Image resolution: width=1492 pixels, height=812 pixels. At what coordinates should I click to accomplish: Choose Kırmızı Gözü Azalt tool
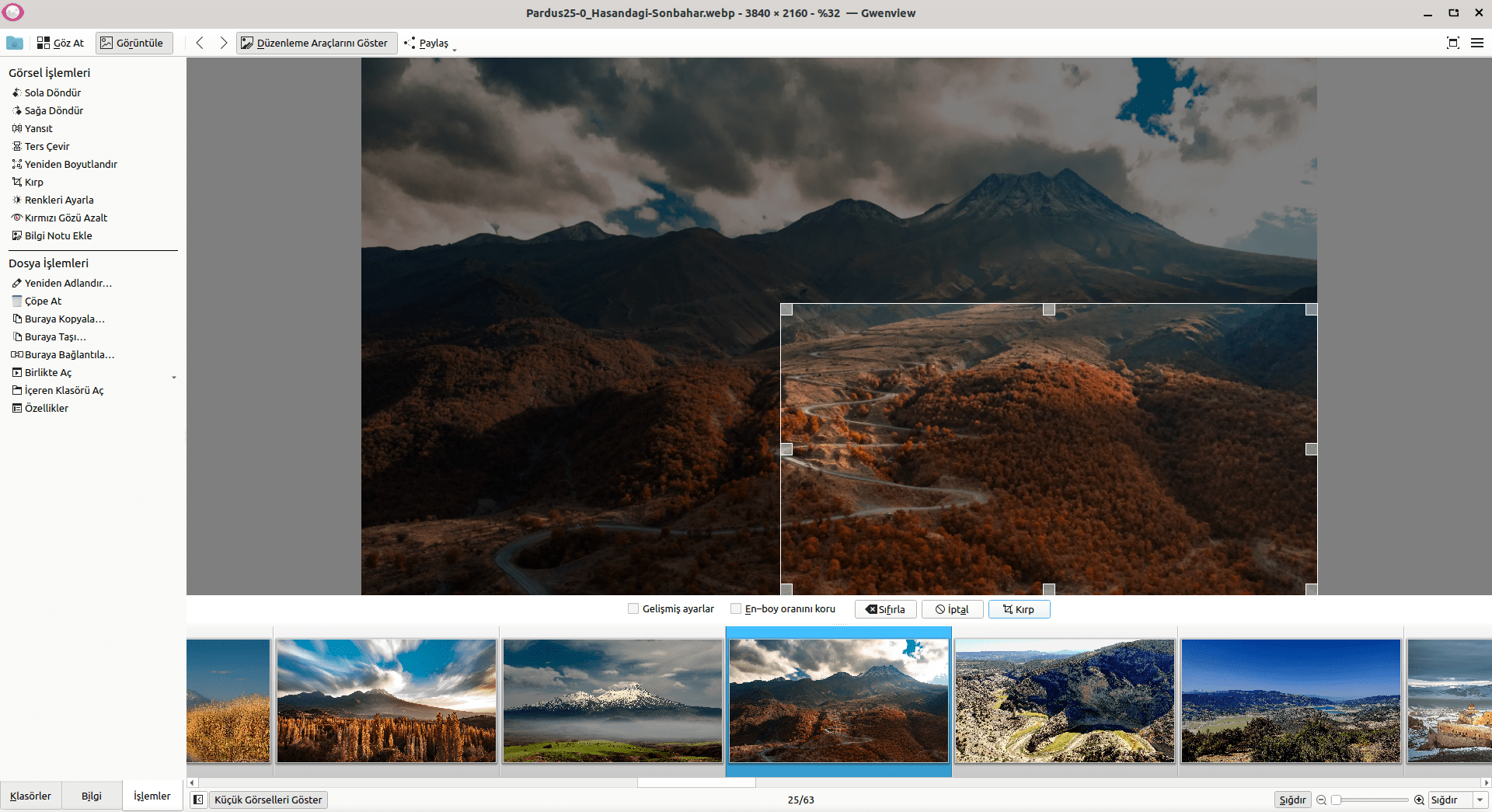click(x=65, y=218)
